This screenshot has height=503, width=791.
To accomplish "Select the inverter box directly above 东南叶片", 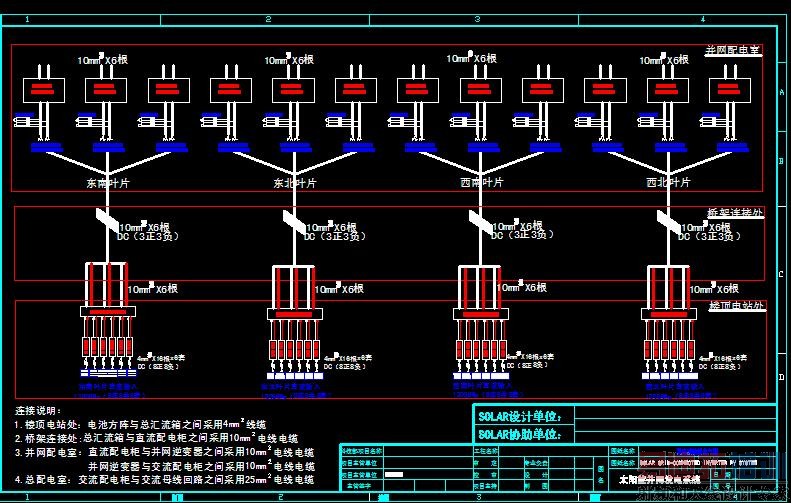I will click(x=106, y=90).
